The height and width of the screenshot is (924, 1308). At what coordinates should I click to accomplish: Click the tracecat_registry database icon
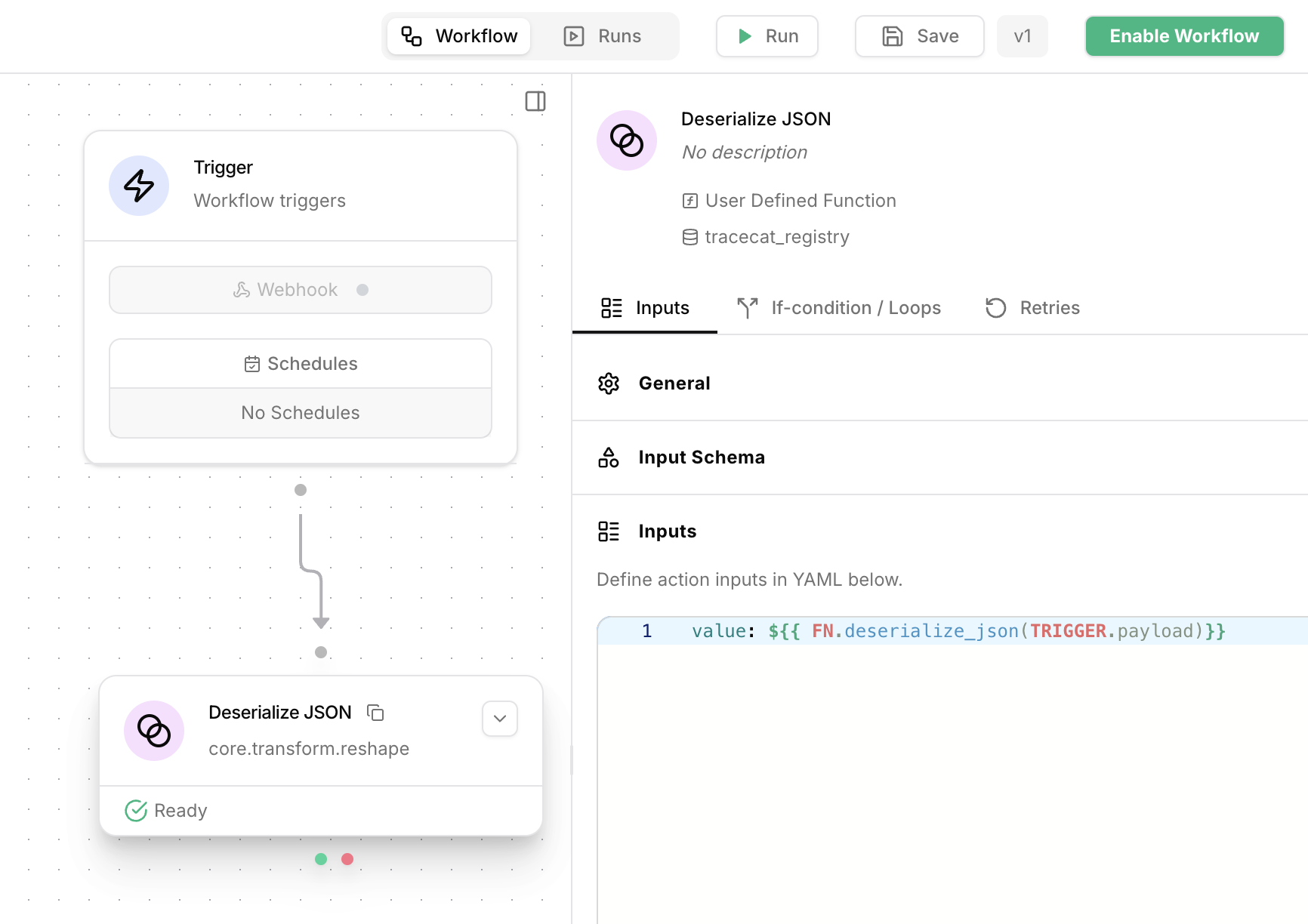[689, 236]
